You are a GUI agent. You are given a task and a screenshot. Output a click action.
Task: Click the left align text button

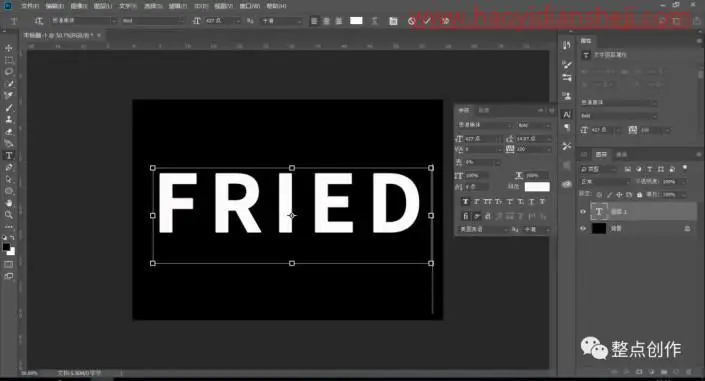coord(314,21)
